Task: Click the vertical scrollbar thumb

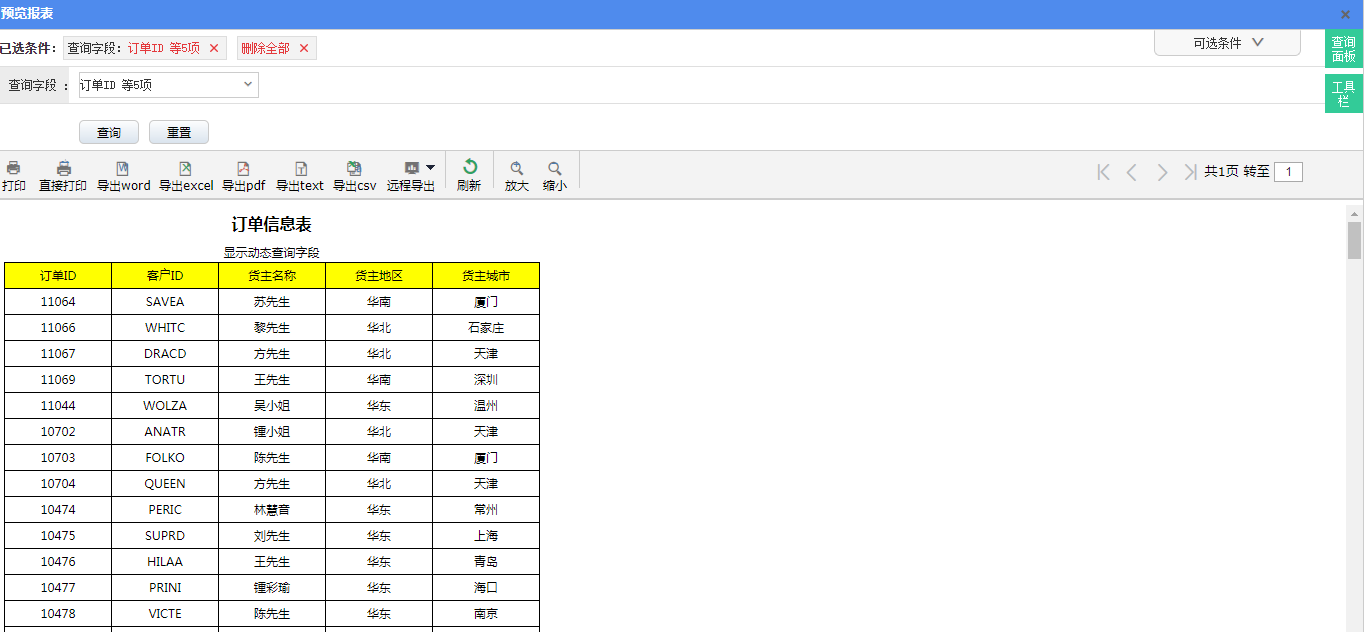Action: pos(1354,240)
